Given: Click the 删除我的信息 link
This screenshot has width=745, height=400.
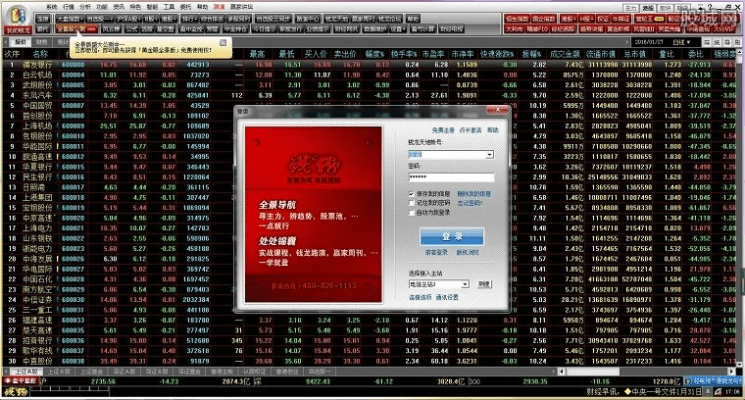Looking at the screenshot, I should pos(474,194).
